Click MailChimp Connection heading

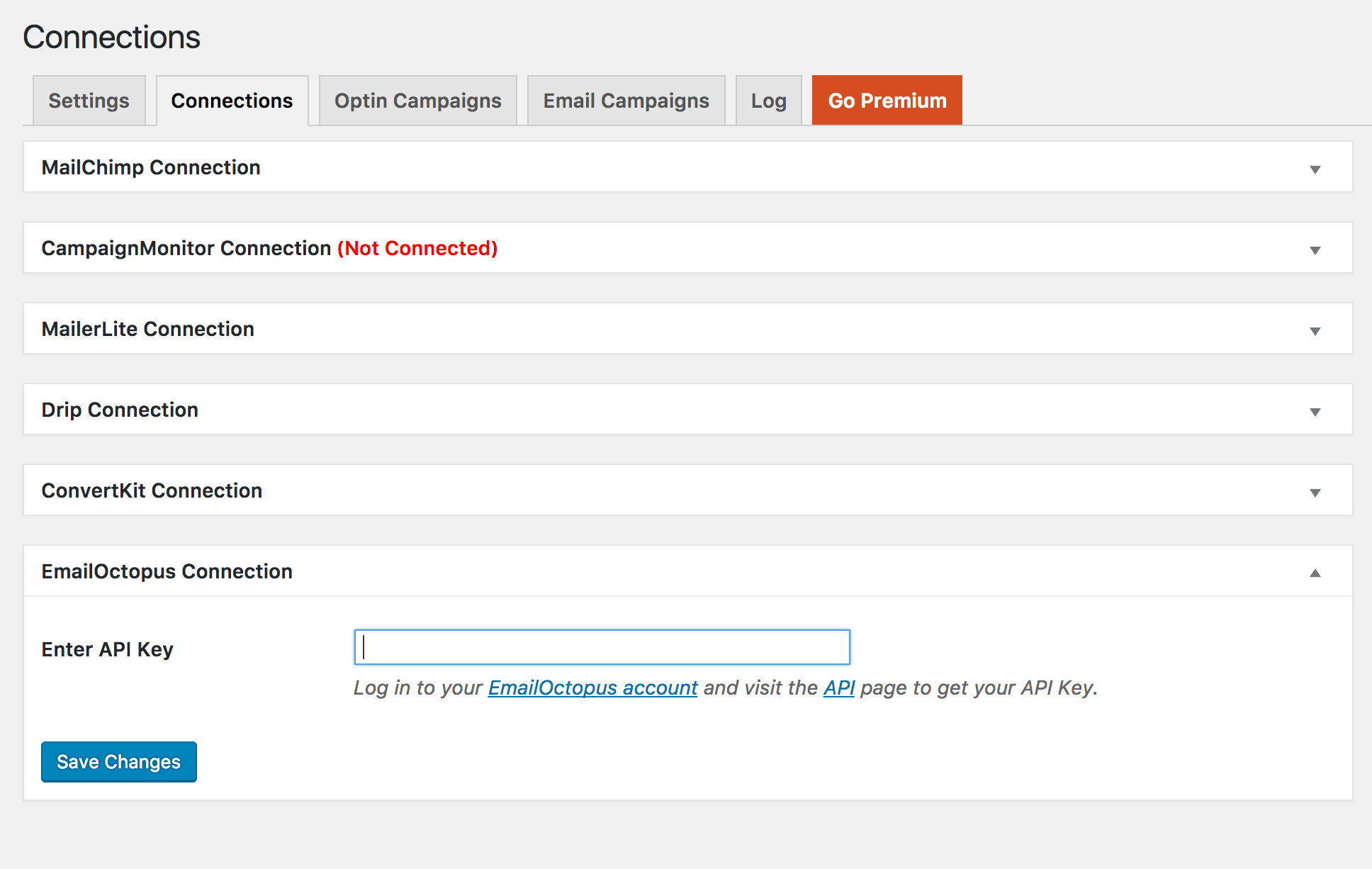151,167
